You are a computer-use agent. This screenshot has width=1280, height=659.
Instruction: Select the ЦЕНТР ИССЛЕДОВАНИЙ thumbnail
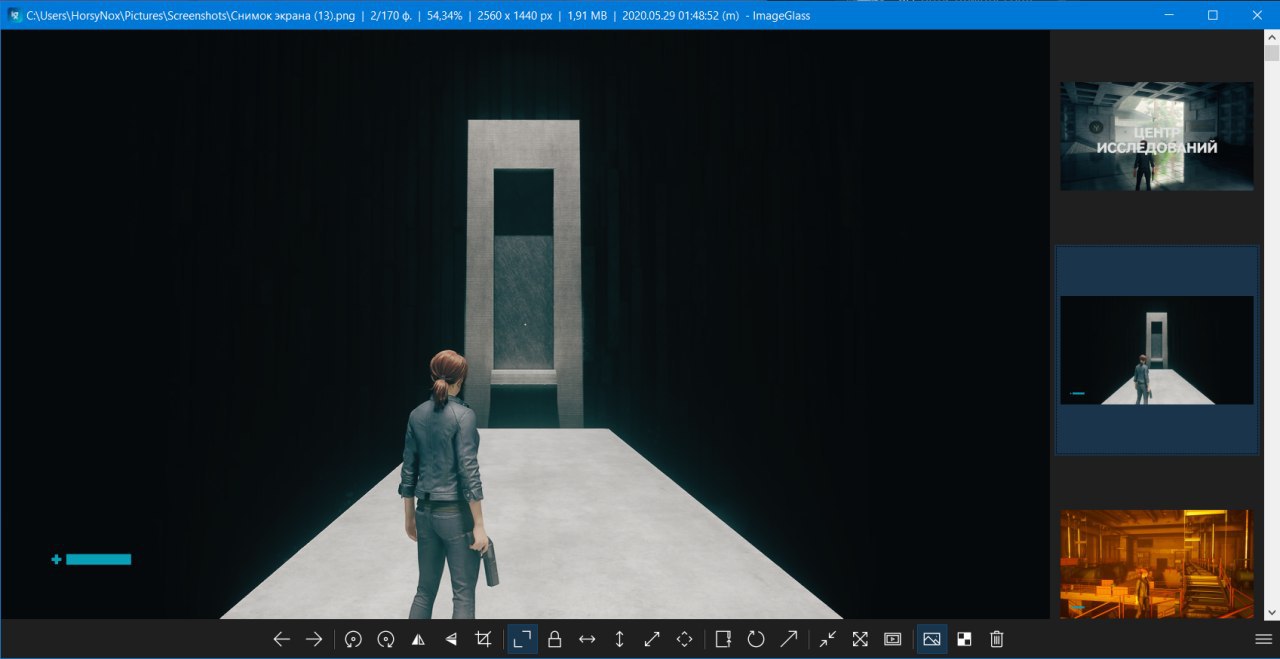pos(1157,136)
